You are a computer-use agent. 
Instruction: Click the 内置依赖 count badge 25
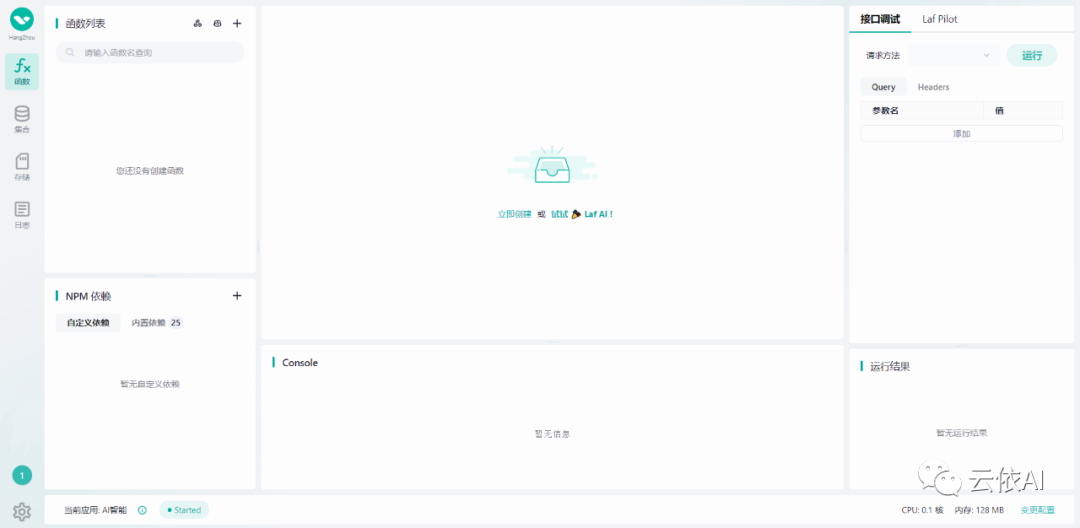pos(176,322)
